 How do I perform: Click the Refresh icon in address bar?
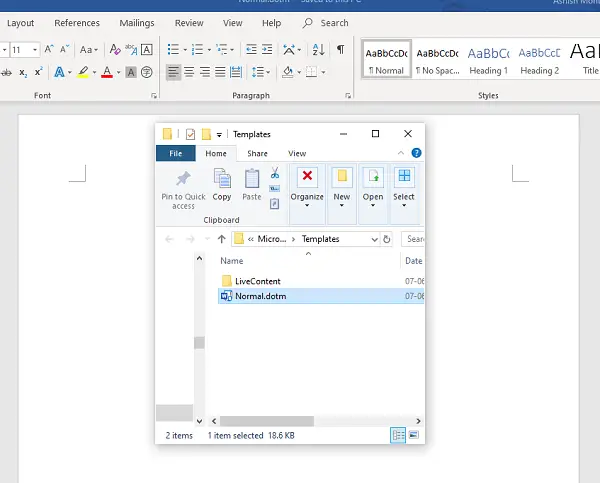pos(387,239)
